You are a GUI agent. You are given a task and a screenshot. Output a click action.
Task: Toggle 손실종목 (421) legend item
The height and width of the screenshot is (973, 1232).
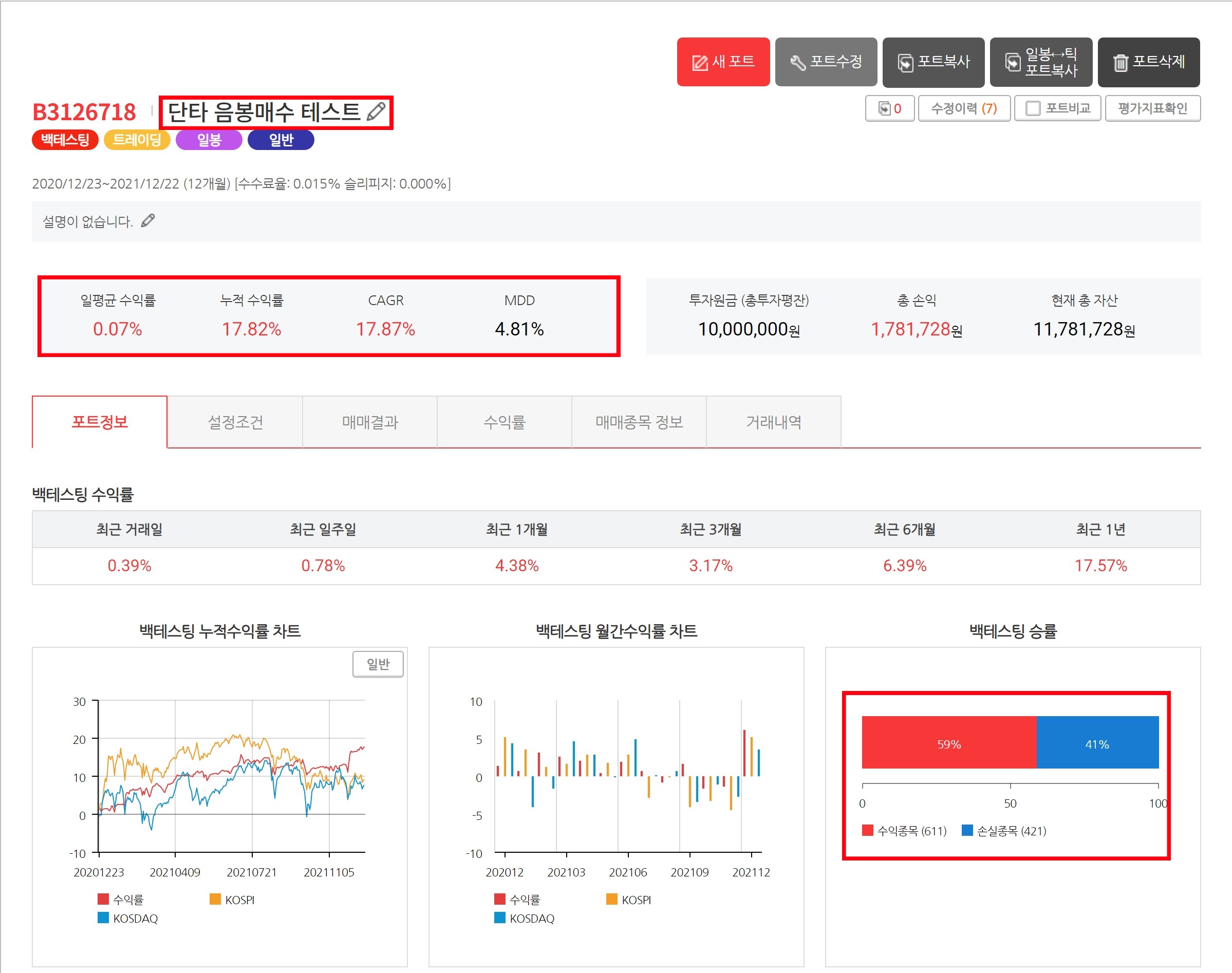pyautogui.click(x=1004, y=831)
